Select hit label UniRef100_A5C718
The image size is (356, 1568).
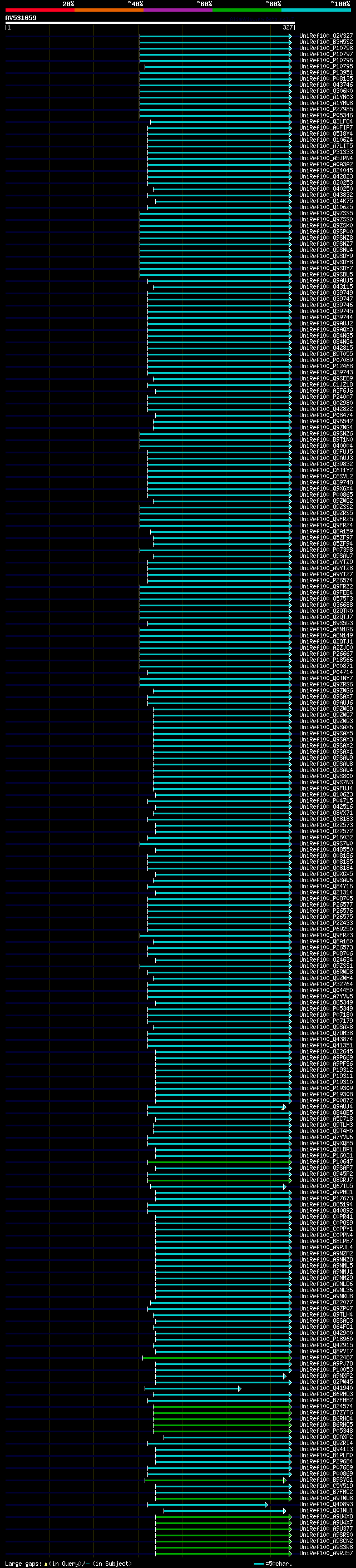click(325, 1119)
